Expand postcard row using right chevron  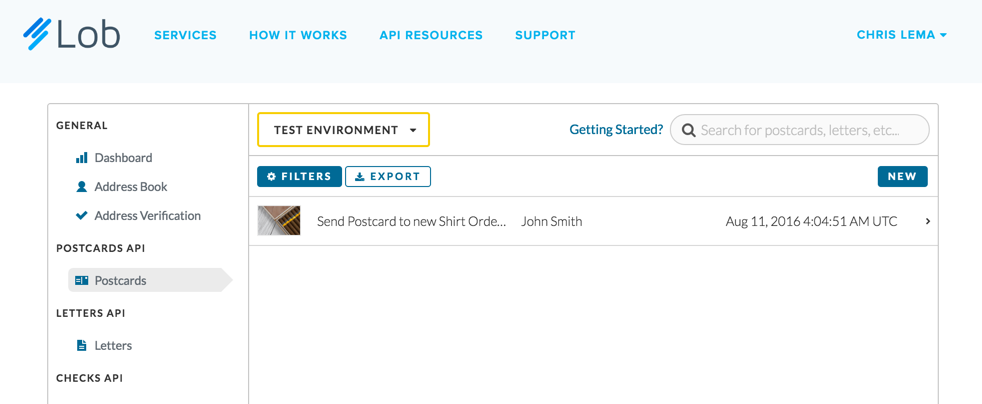tap(928, 221)
